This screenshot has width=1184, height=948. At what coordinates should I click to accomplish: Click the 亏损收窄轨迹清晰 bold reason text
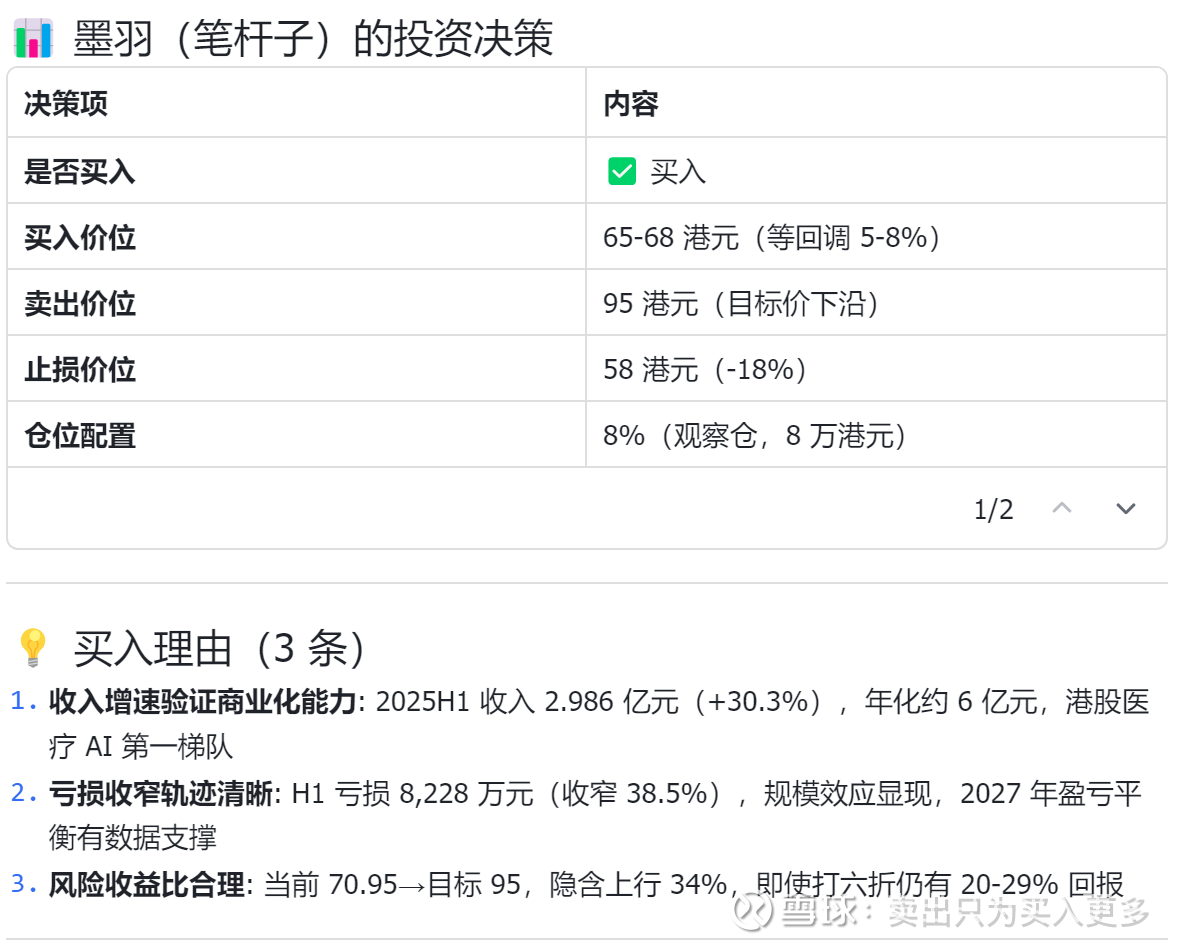tap(160, 794)
